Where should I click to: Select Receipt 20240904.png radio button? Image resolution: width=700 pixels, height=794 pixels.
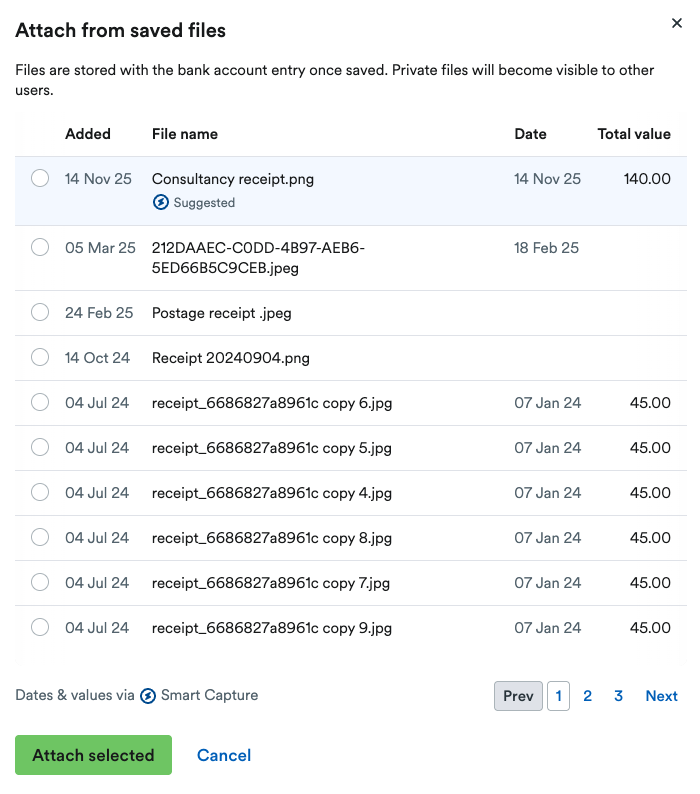pyautogui.click(x=40, y=357)
